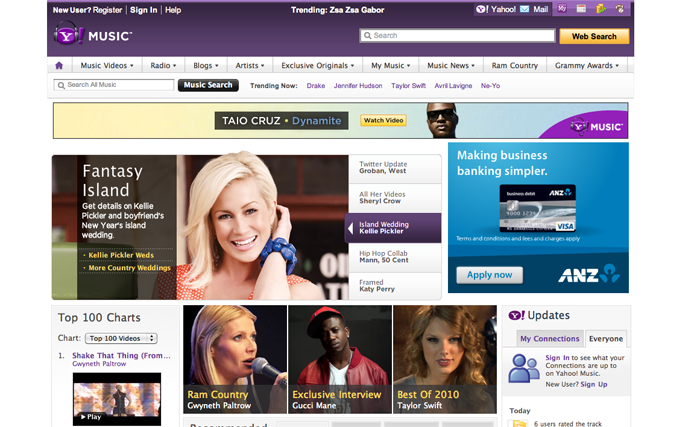Expand the Grammy Awards menu

(x=587, y=66)
